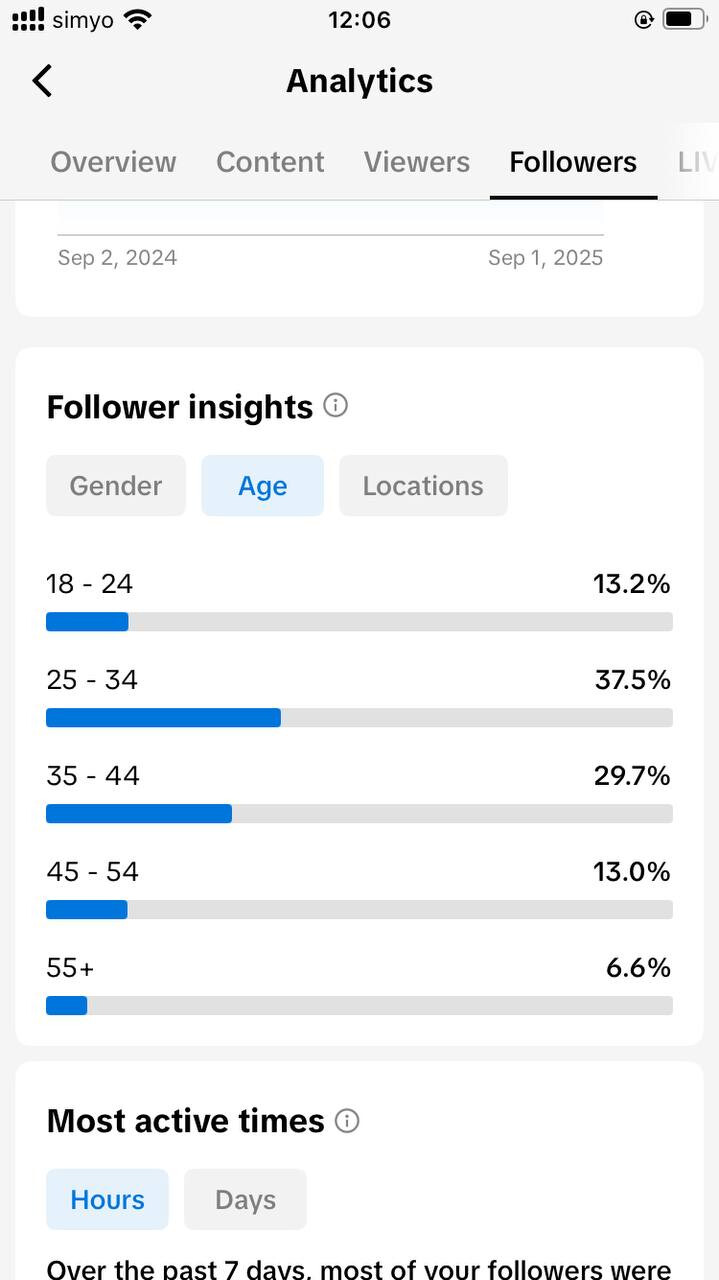
Task: Switch to the Content tab
Action: tap(270, 162)
